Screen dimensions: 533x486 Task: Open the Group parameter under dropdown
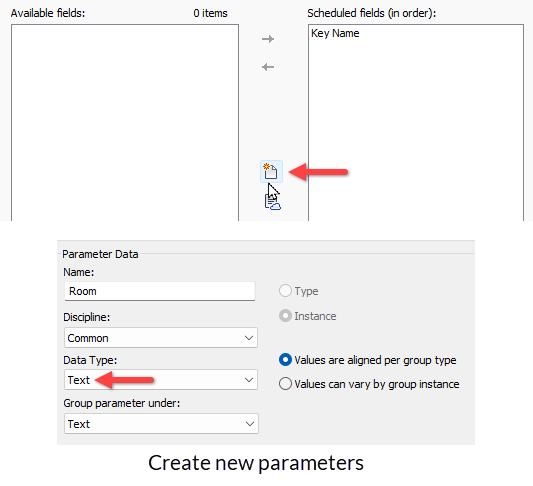point(161,424)
